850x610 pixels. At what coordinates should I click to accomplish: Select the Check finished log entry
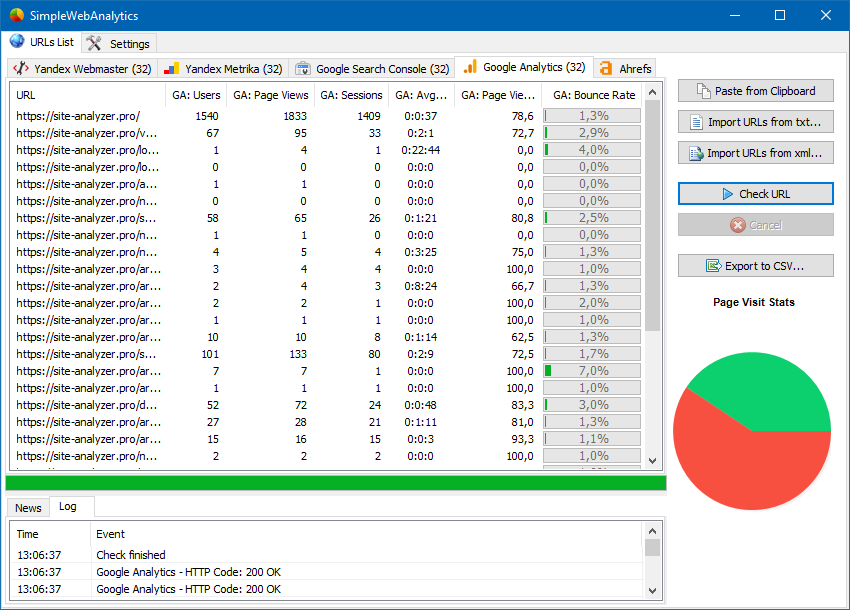(327, 555)
